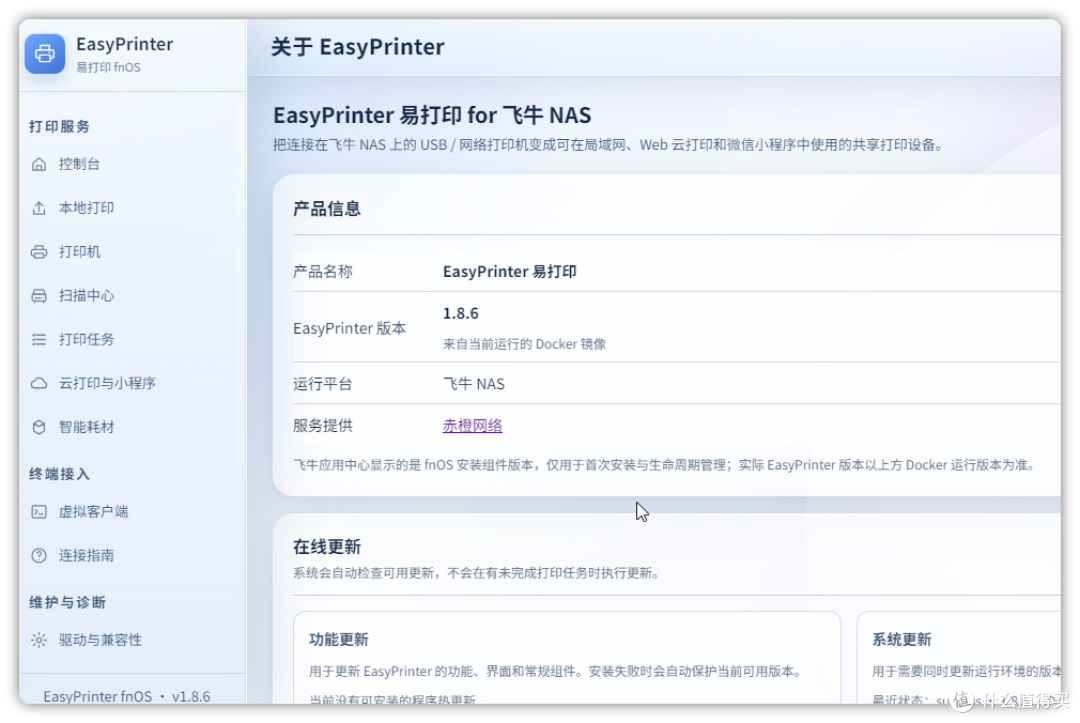The image size is (1080, 723).
Task: Click the 来自当前运行的 Docker 镜像 note
Action: coord(524,344)
